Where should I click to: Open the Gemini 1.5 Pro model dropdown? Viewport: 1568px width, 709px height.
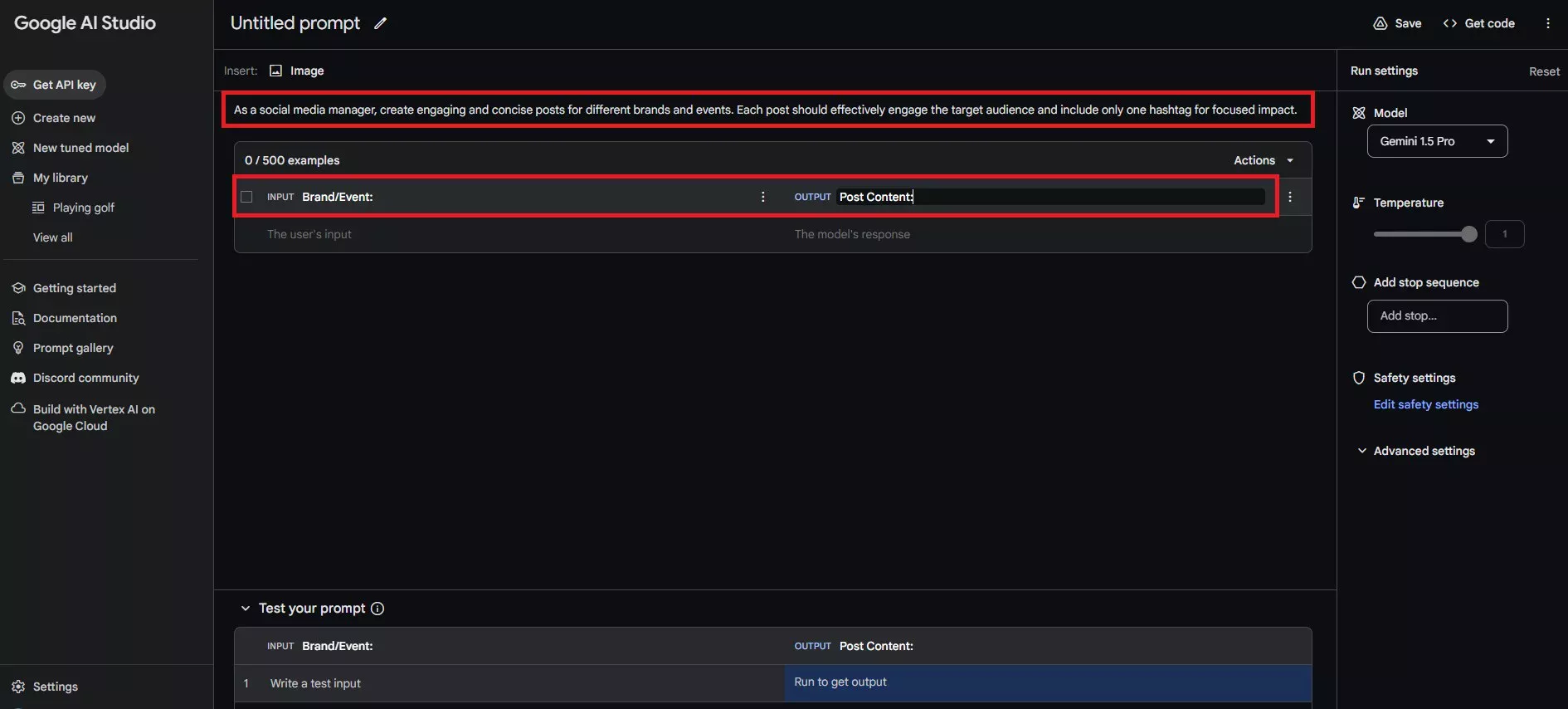(1437, 141)
